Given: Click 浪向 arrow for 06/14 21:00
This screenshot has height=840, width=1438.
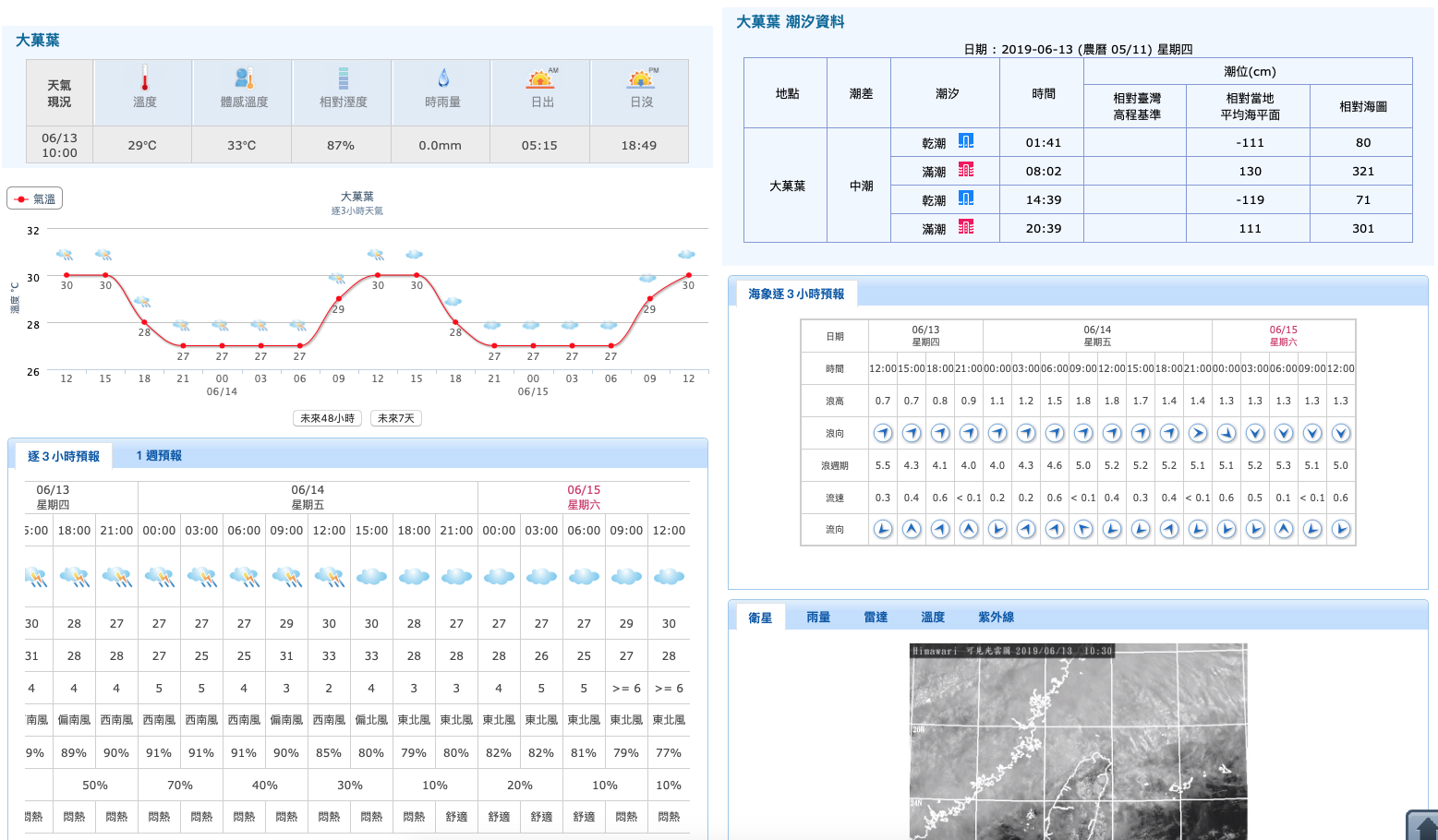Looking at the screenshot, I should (x=1198, y=433).
